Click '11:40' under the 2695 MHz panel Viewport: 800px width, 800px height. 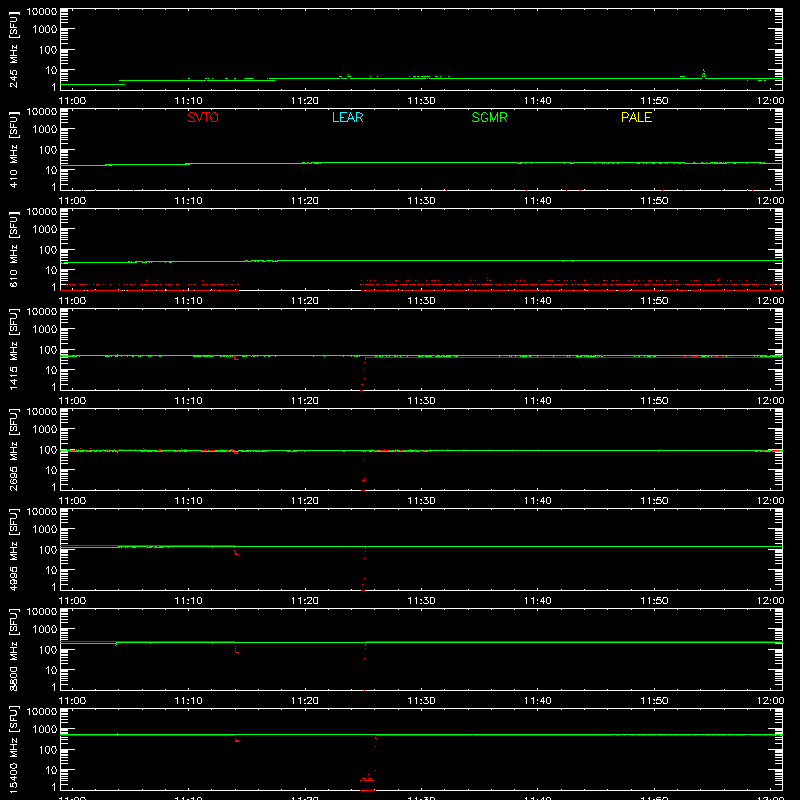tap(538, 501)
